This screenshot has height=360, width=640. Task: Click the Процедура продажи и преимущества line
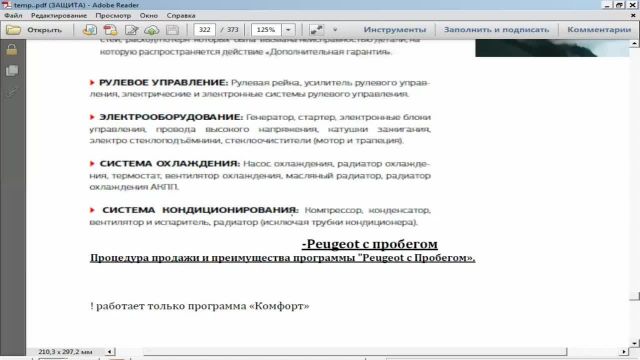[282, 258]
